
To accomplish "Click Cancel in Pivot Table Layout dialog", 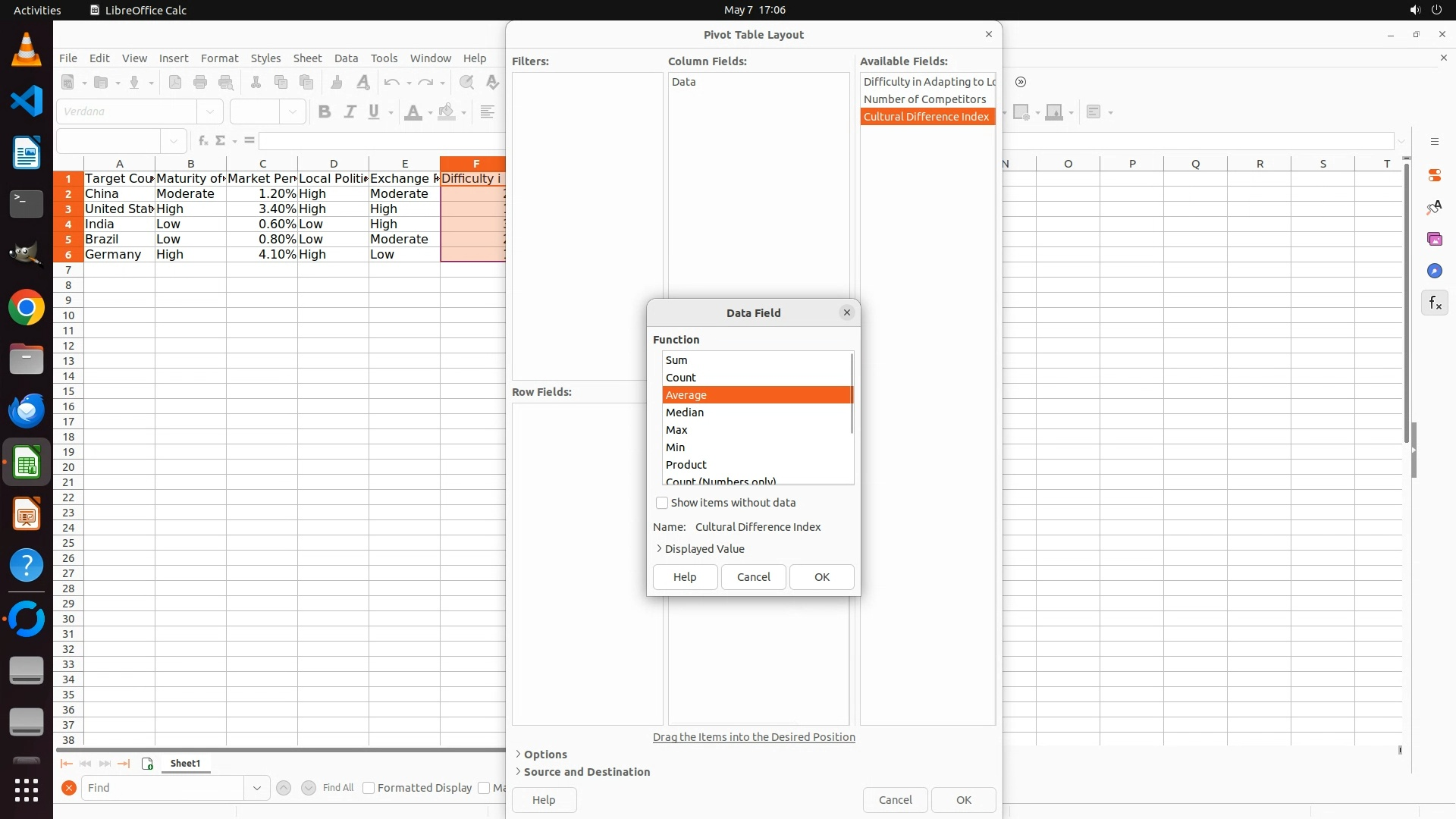I will click(x=895, y=800).
